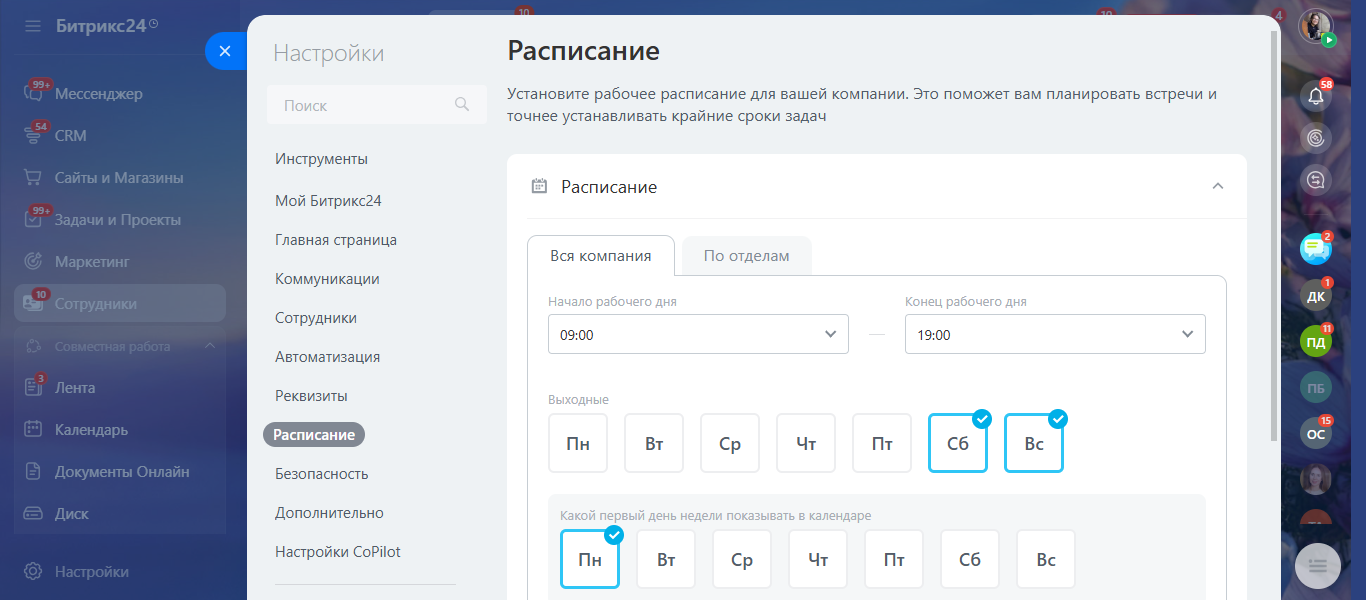
Task: Open the Календарь icon in the sidebar
Action: click(33, 429)
